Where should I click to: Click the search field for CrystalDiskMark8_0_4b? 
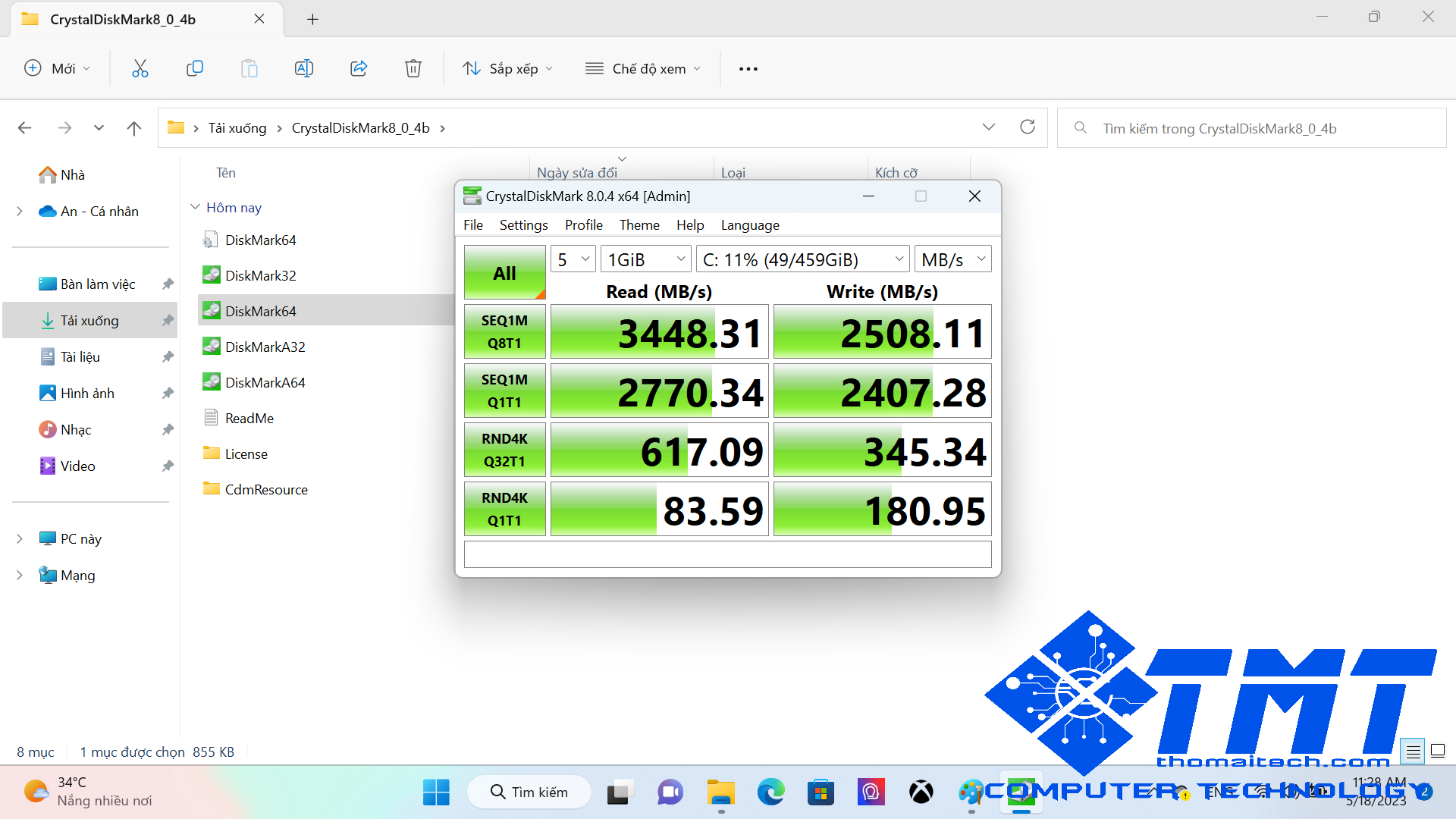[x=1251, y=128]
